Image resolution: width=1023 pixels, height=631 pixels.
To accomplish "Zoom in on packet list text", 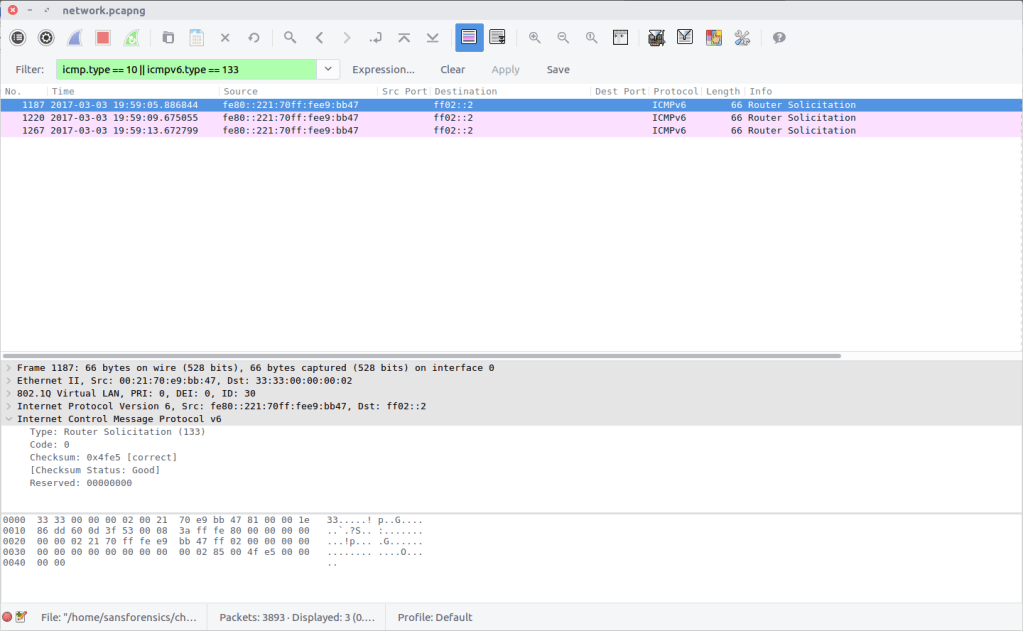I will 535,38.
